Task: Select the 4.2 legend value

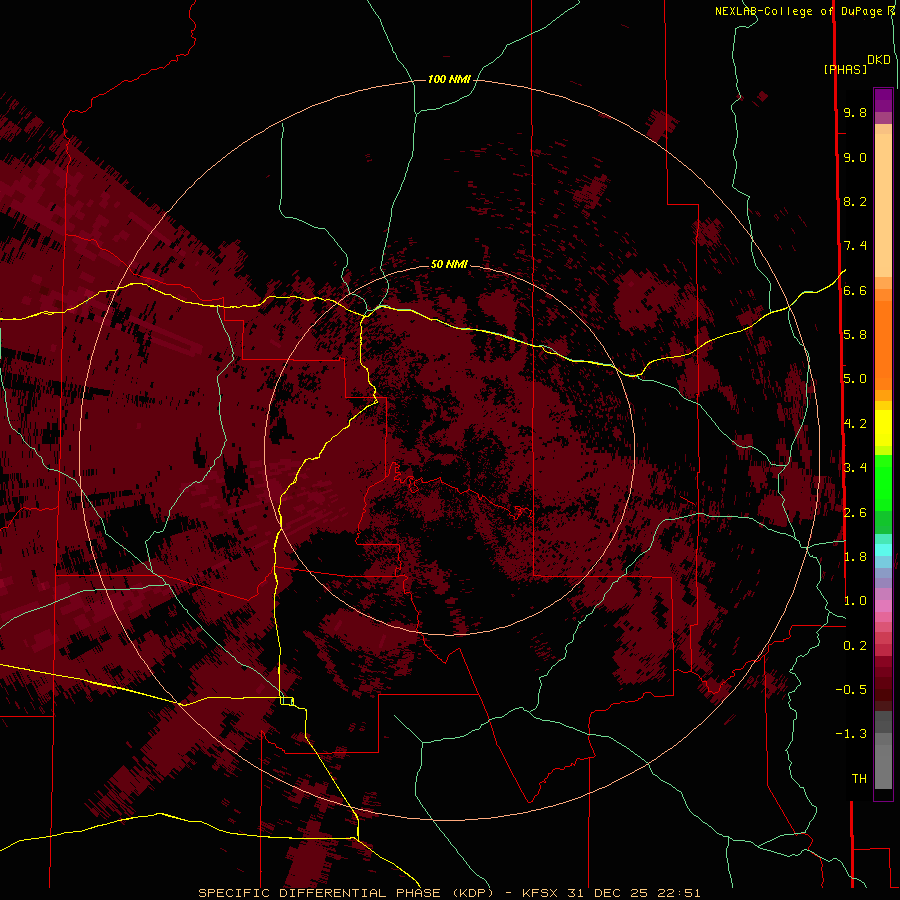Action: click(855, 424)
